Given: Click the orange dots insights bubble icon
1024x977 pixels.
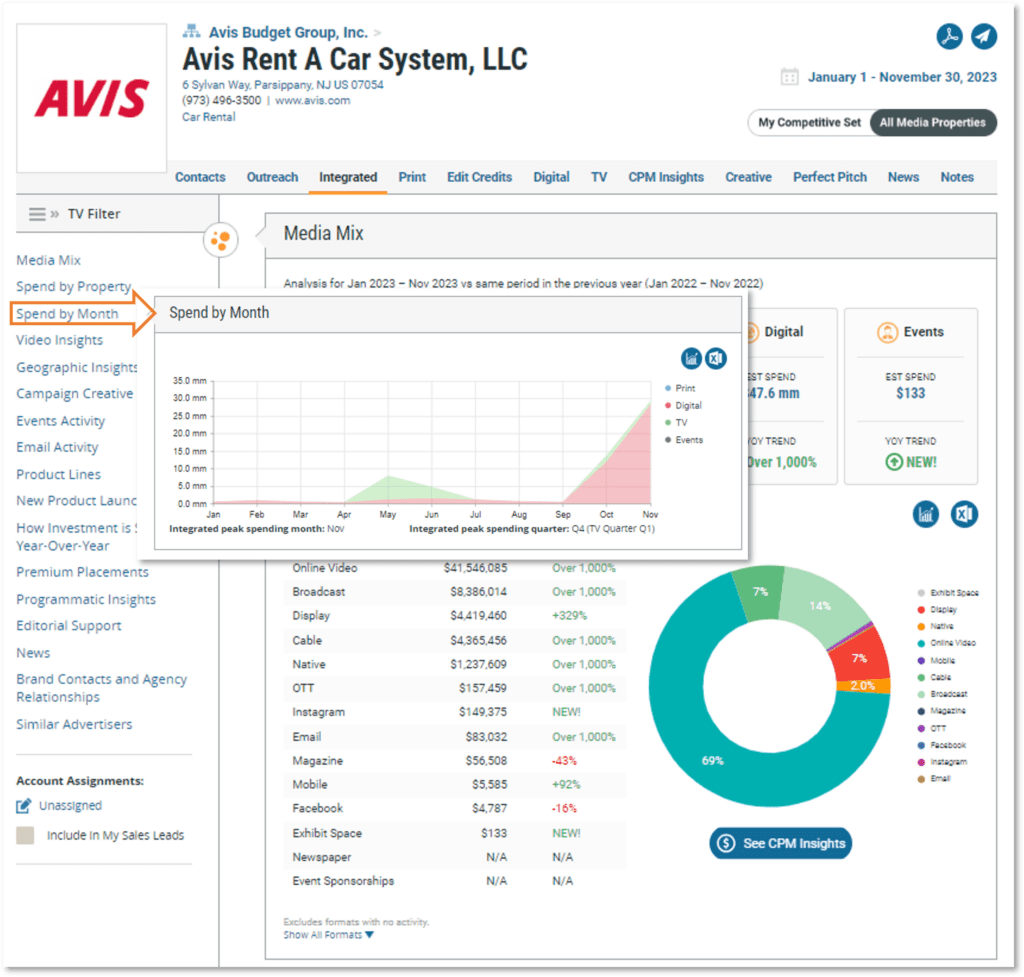Looking at the screenshot, I should click(x=221, y=240).
